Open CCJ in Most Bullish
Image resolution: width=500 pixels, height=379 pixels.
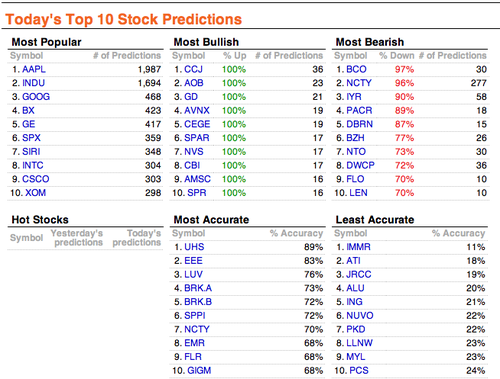point(193,69)
